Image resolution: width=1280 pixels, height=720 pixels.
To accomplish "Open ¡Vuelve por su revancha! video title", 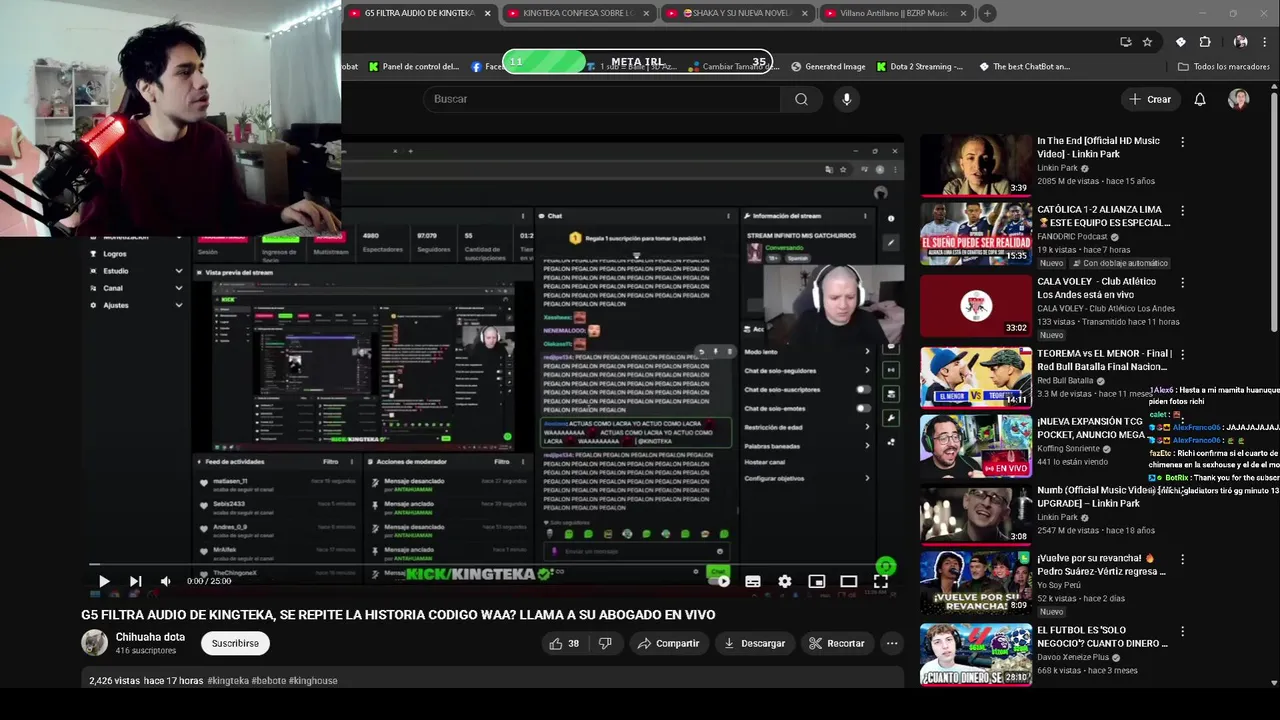I will [1101, 565].
